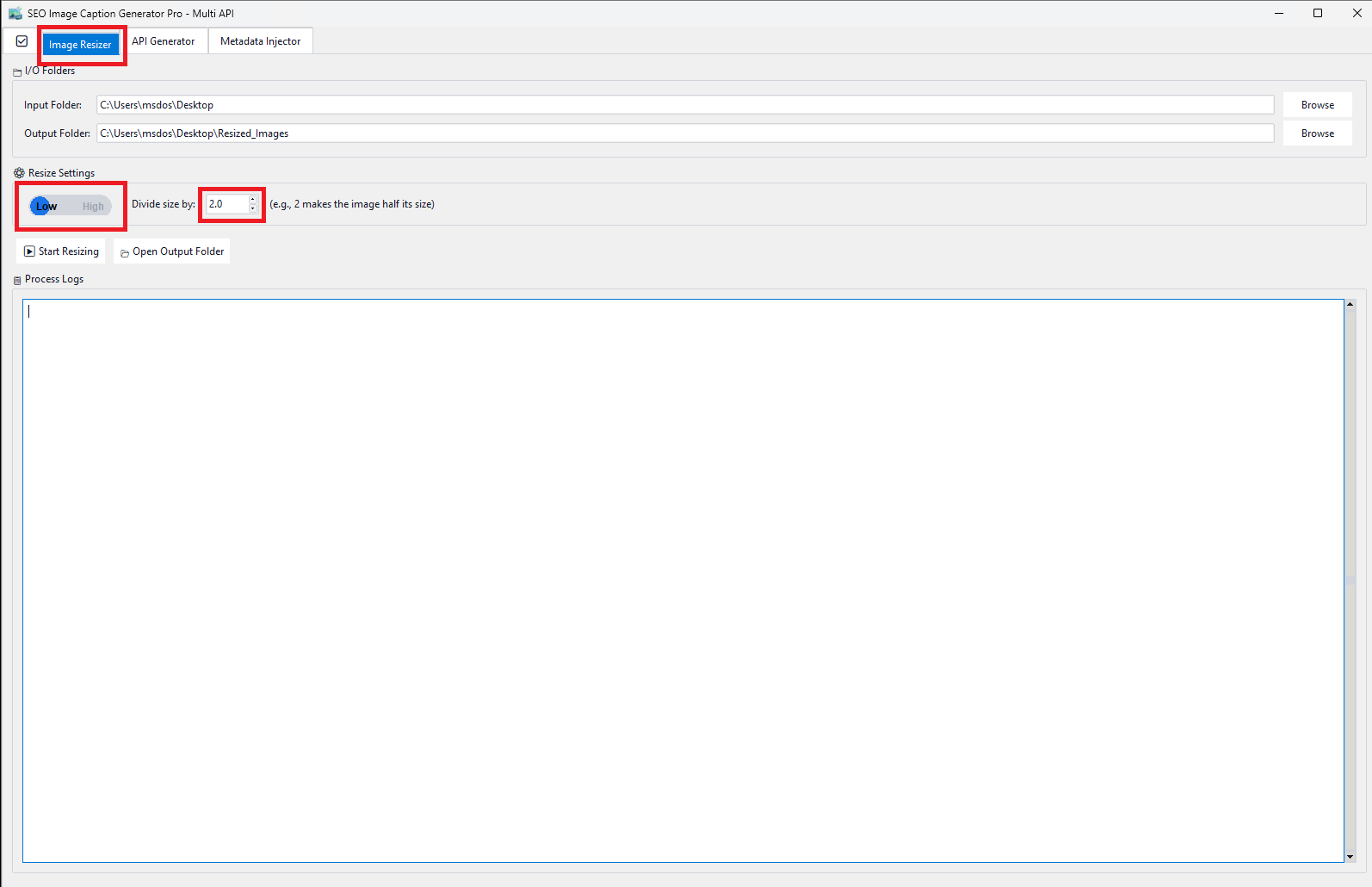
Task: Decrease the divide size with down arrow
Action: [x=252, y=208]
